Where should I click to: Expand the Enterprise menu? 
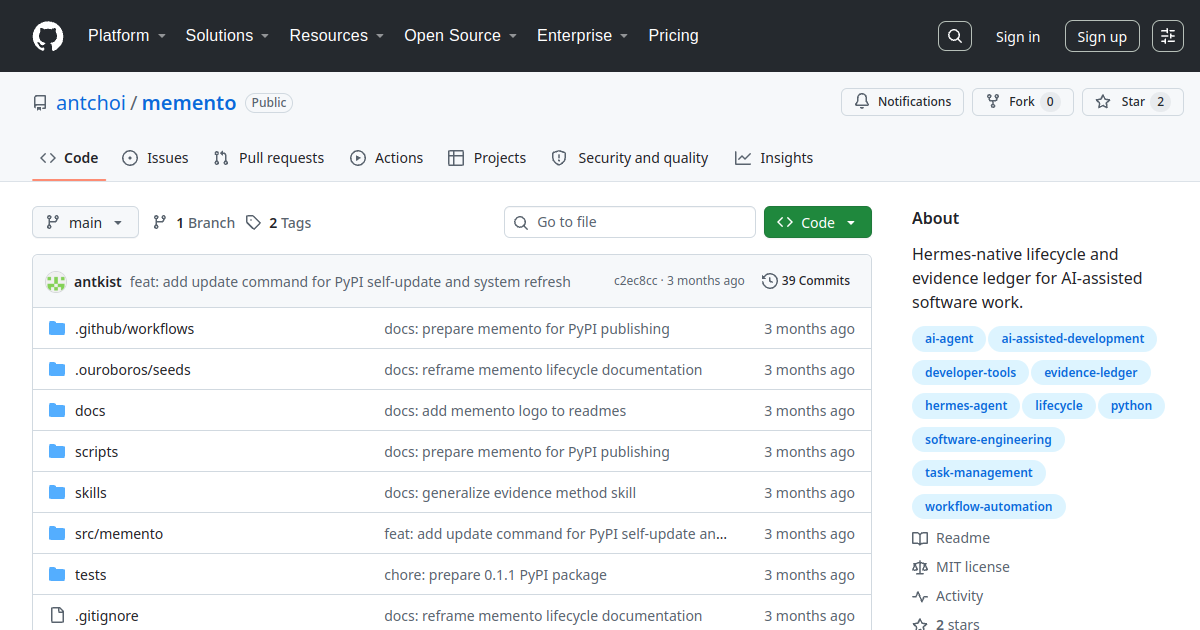582,36
